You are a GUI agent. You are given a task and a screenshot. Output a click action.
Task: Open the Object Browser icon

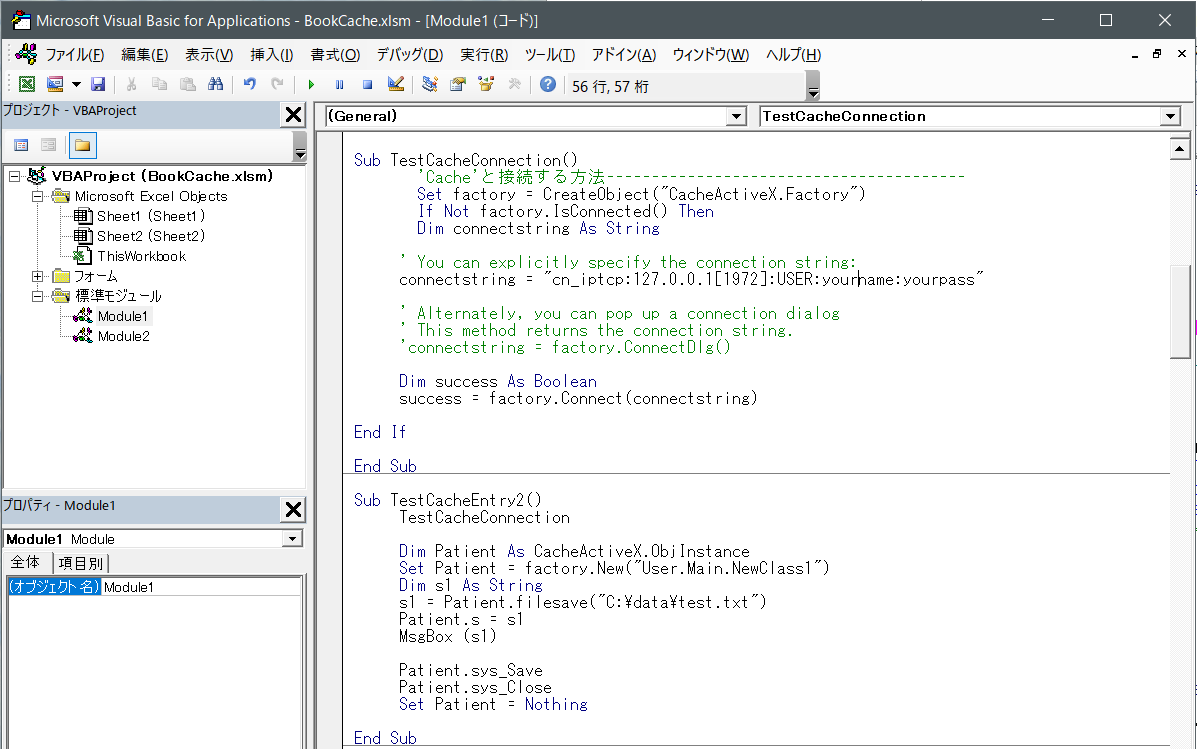(487, 84)
